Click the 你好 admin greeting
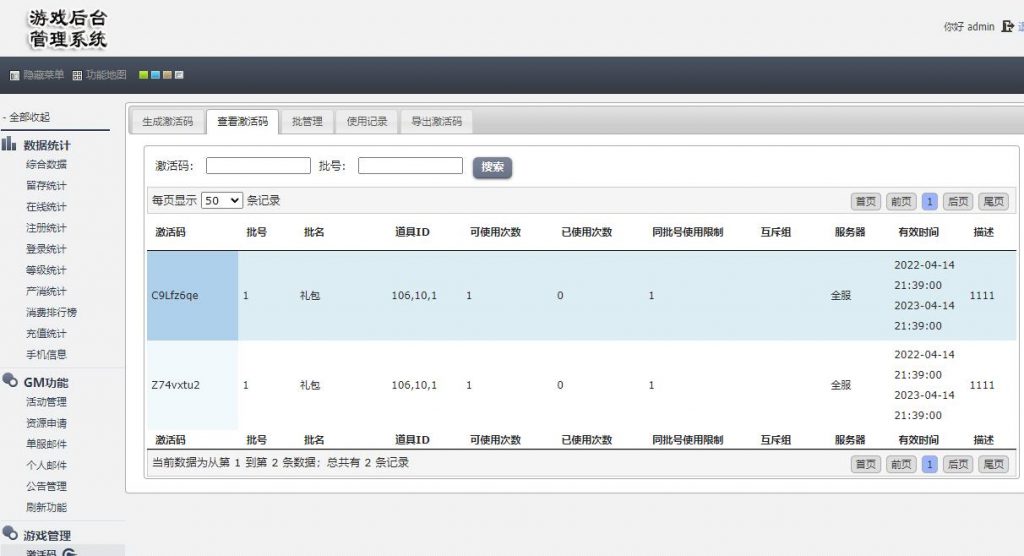Screen dimensions: 1024x556 [x=969, y=27]
